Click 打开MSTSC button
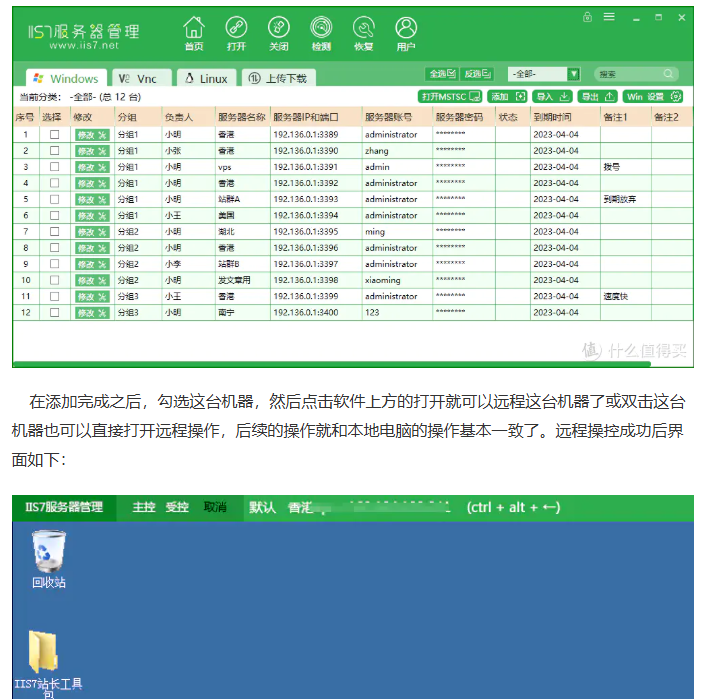This screenshot has height=699, width=706. coord(450,96)
